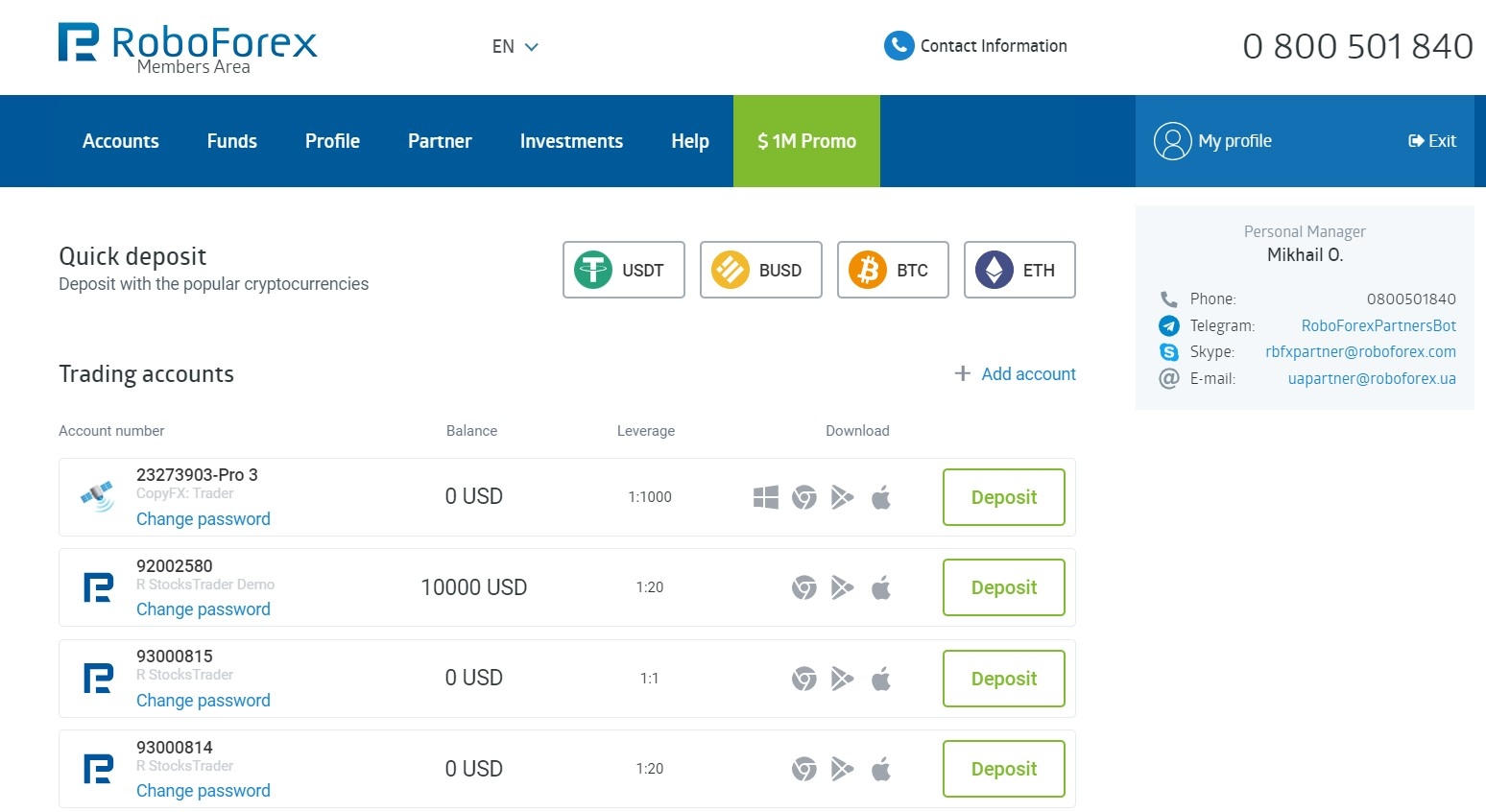Click Exit to log out
The width and height of the screenshot is (1486, 812).
[1432, 141]
